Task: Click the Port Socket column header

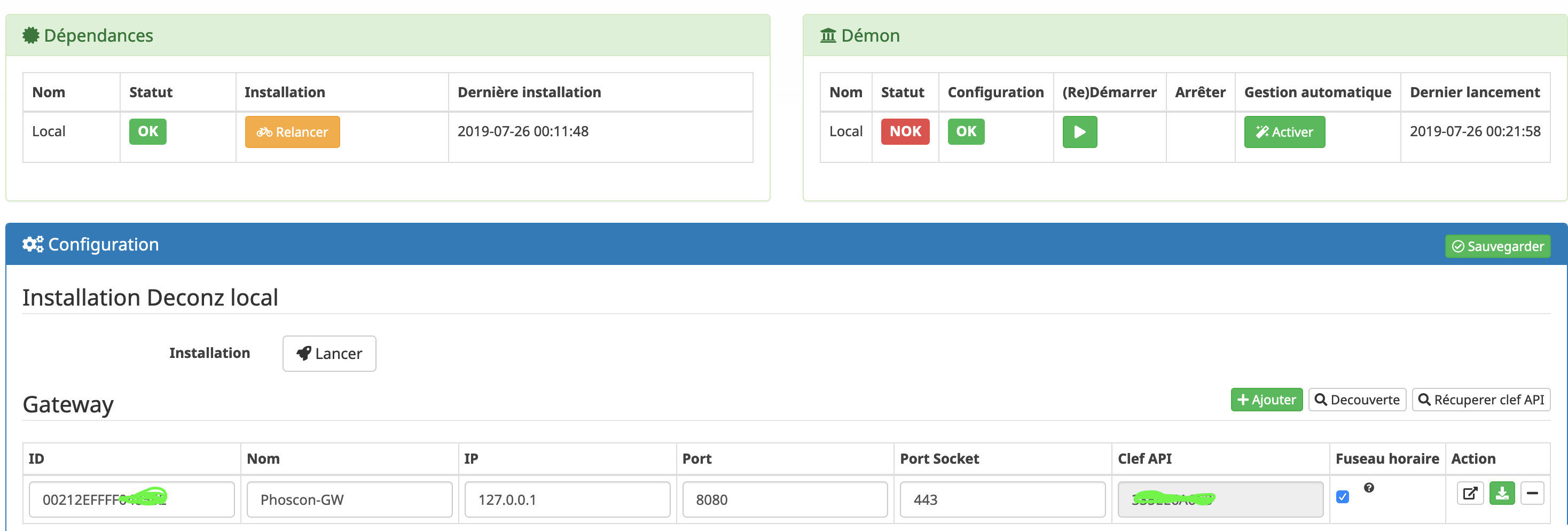Action: [939, 459]
